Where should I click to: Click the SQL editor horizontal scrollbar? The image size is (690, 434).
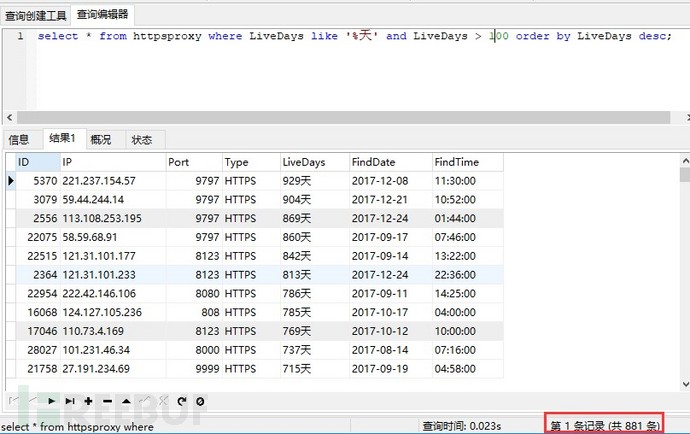click(x=343, y=118)
